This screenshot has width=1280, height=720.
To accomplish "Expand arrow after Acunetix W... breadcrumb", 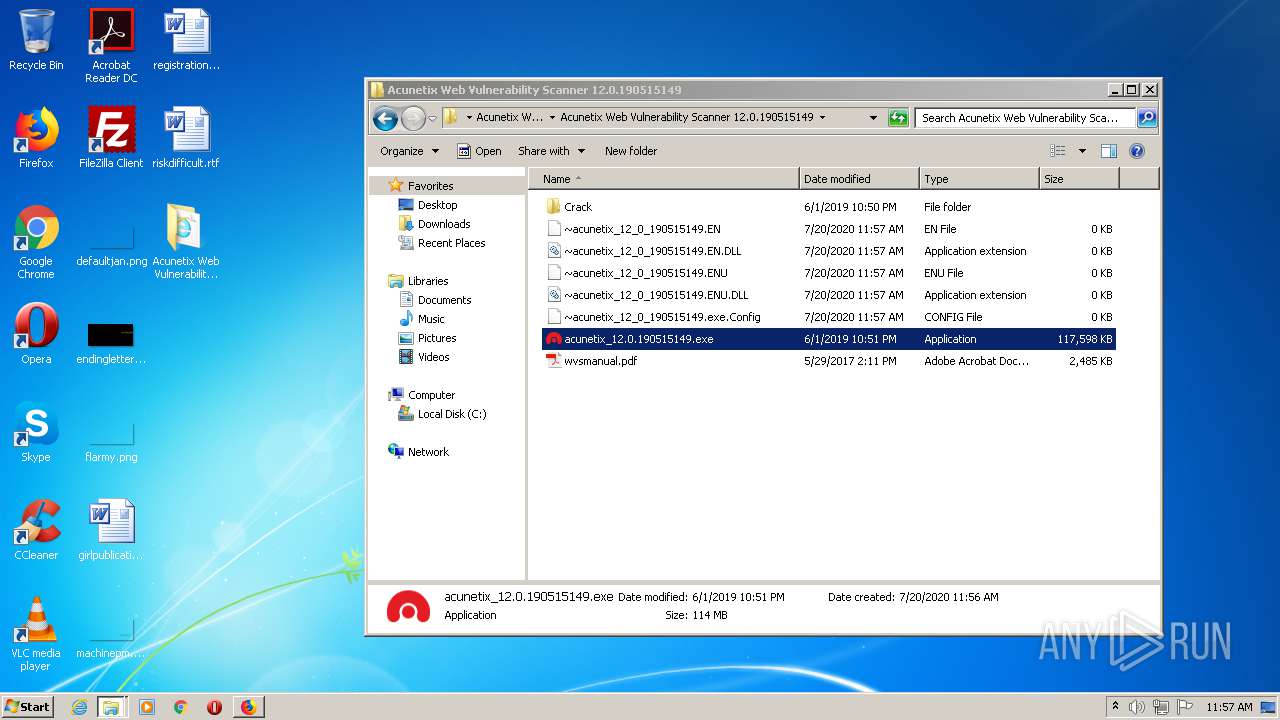I will tap(551, 117).
